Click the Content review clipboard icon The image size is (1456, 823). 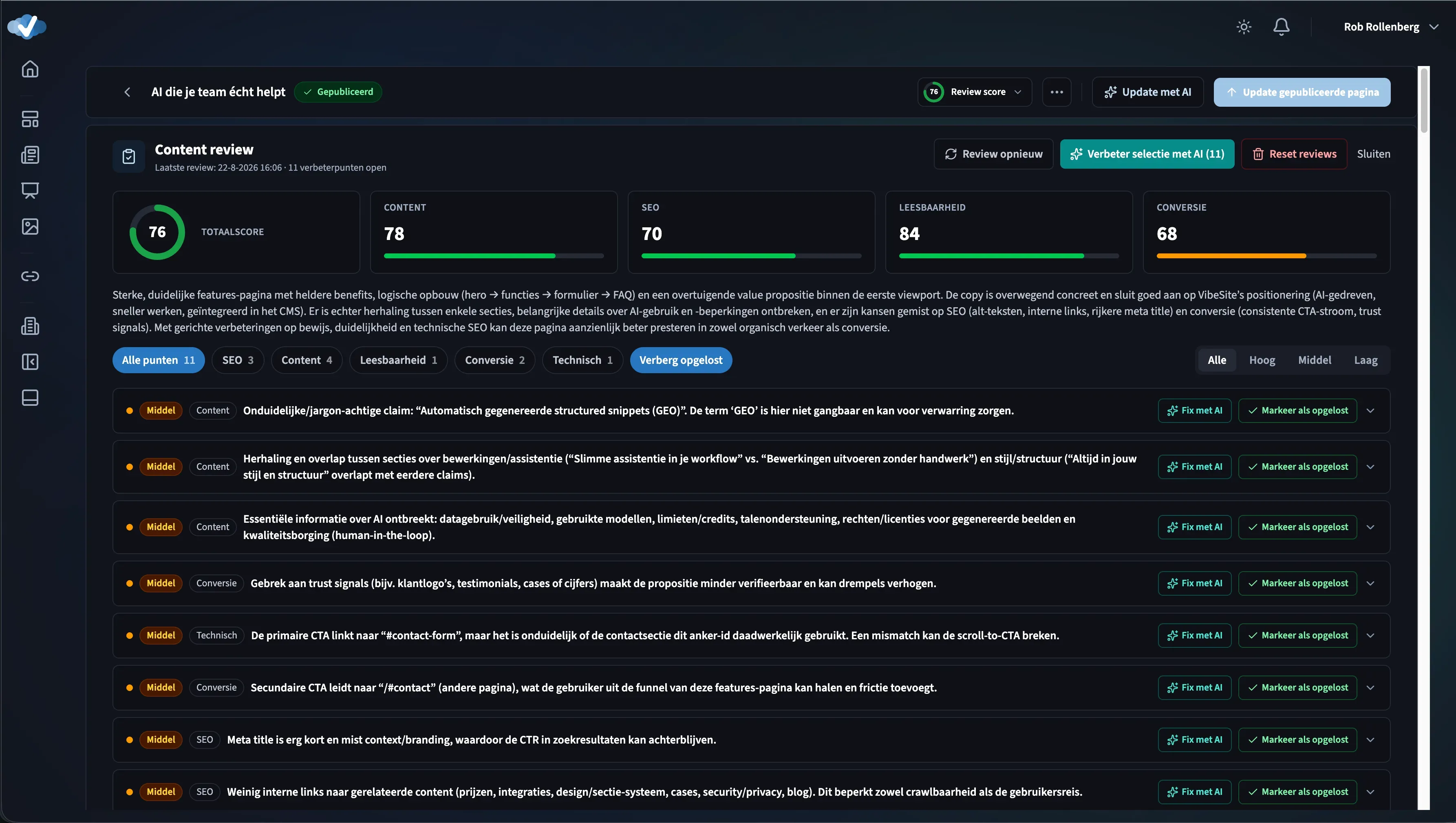point(129,156)
